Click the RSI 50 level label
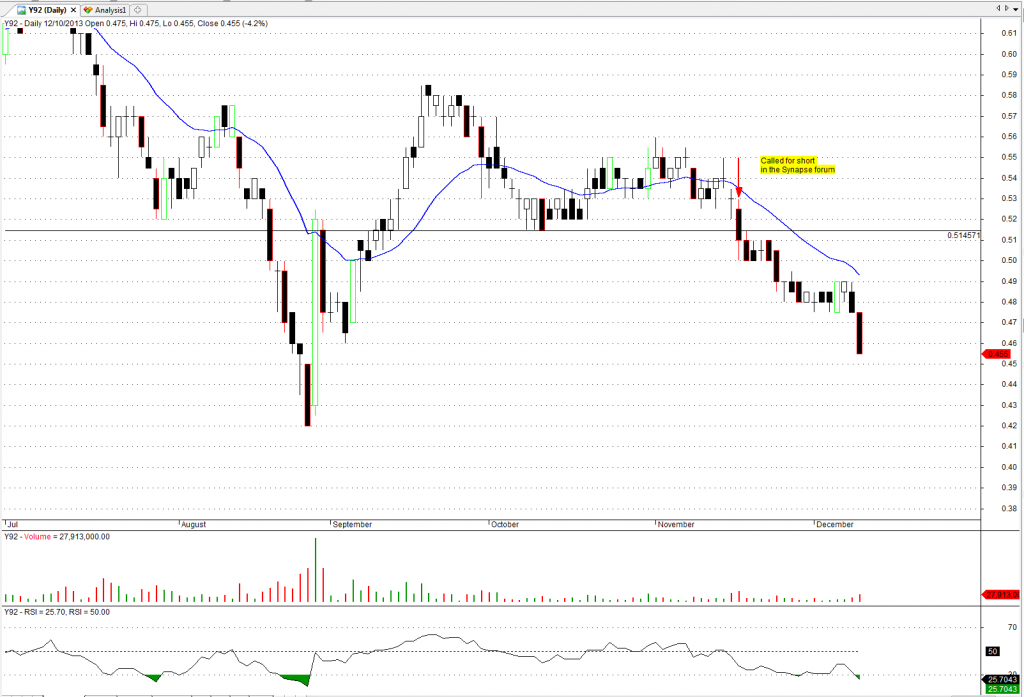 [x=993, y=651]
